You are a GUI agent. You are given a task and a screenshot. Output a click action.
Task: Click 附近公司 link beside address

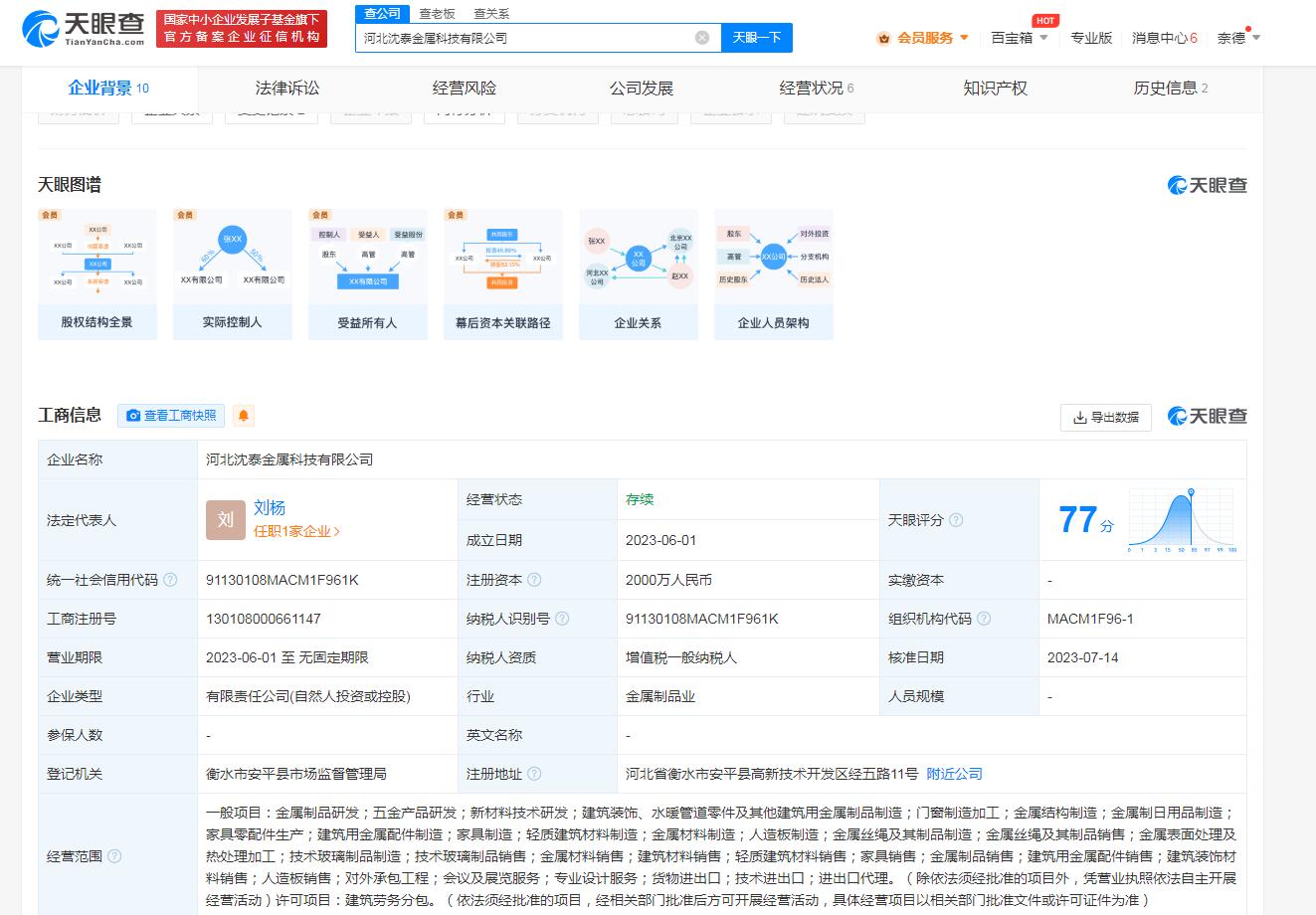[954, 774]
